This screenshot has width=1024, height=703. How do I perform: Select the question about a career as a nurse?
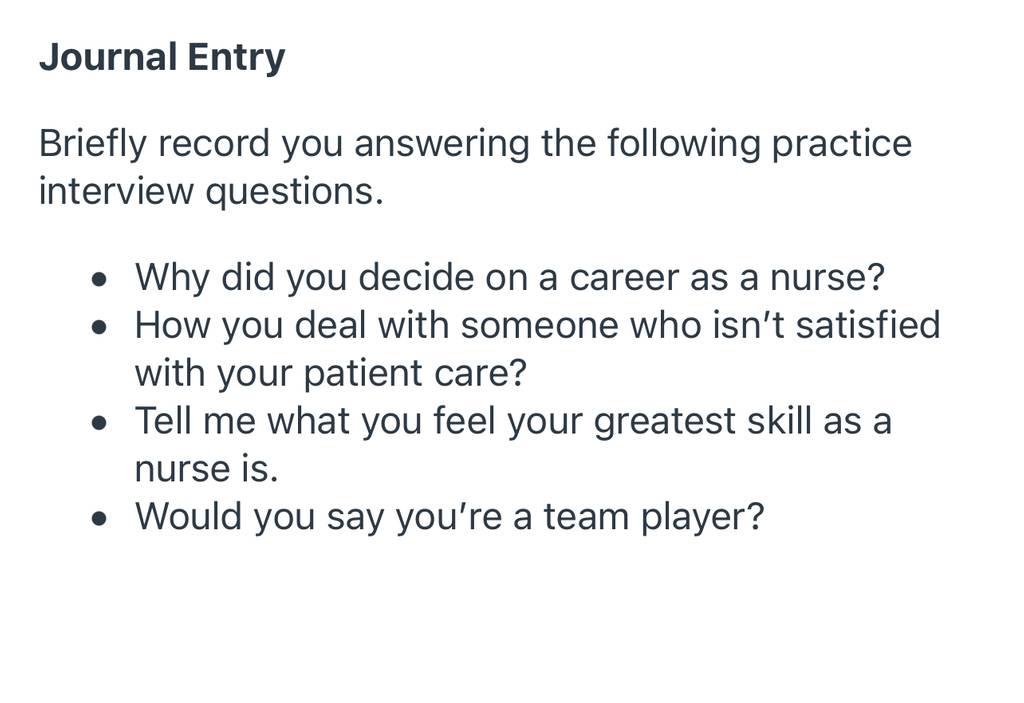click(x=509, y=278)
